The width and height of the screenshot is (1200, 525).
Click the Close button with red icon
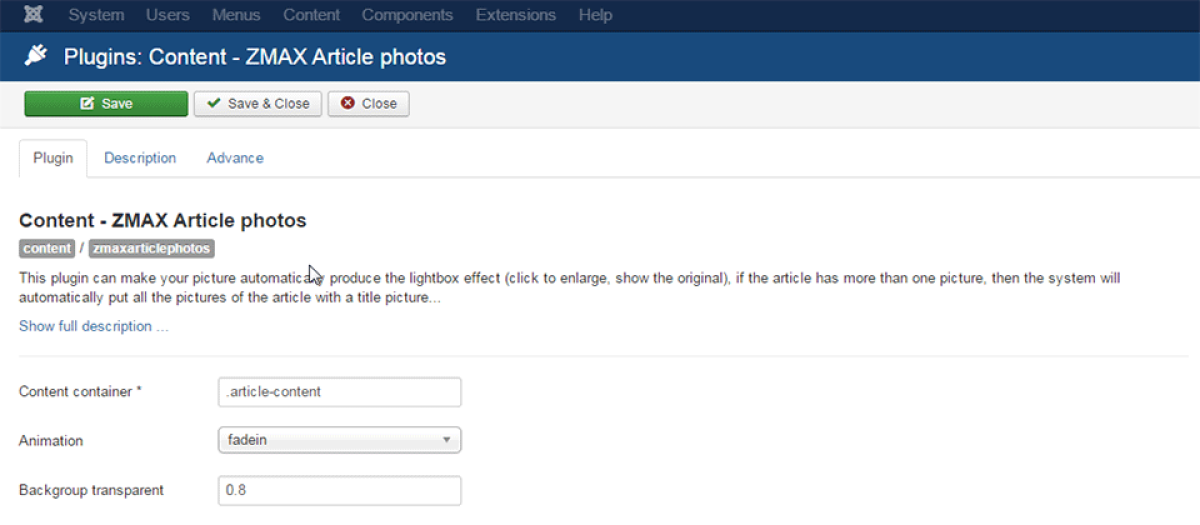click(369, 104)
